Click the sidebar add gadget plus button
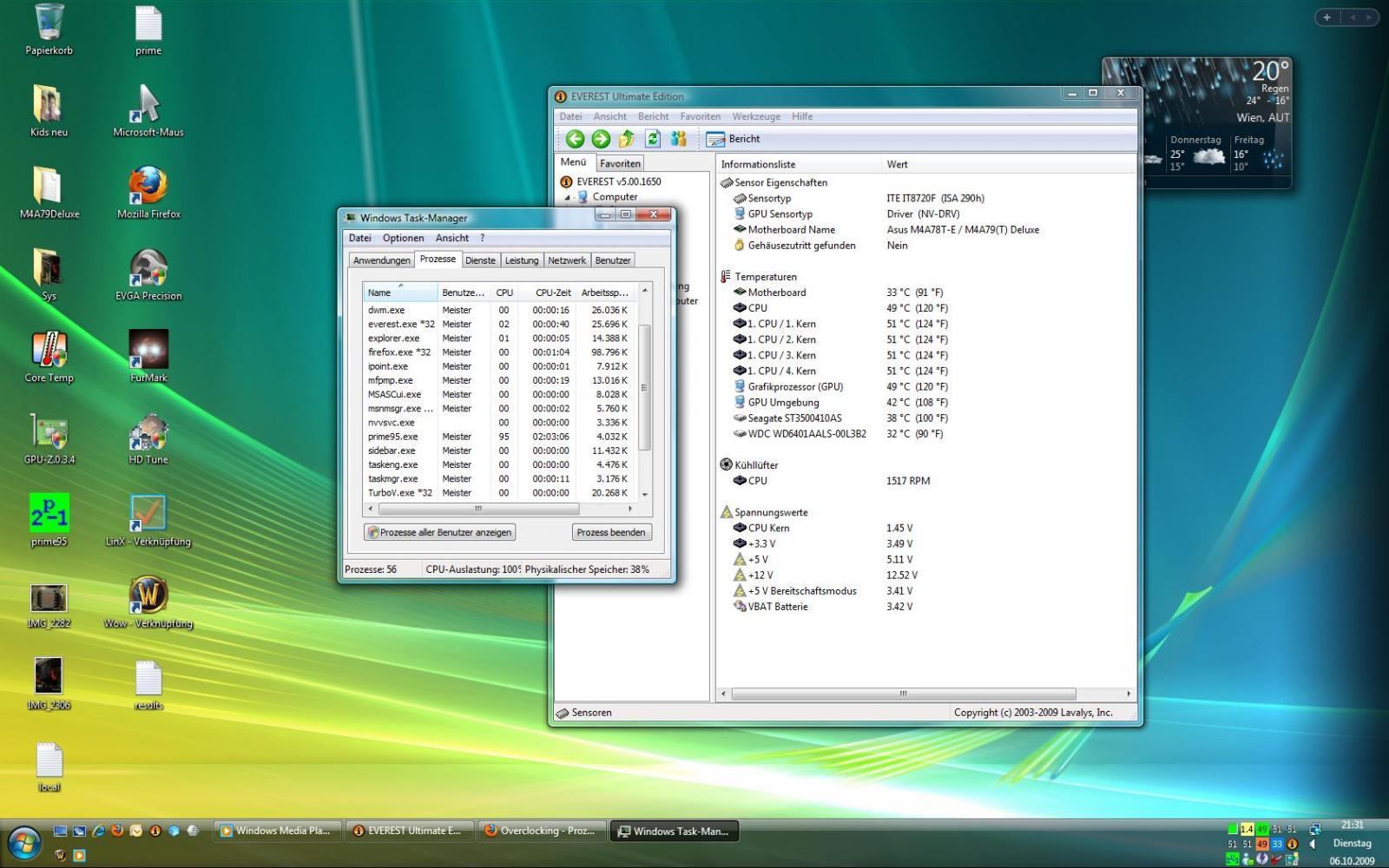 1326,17
